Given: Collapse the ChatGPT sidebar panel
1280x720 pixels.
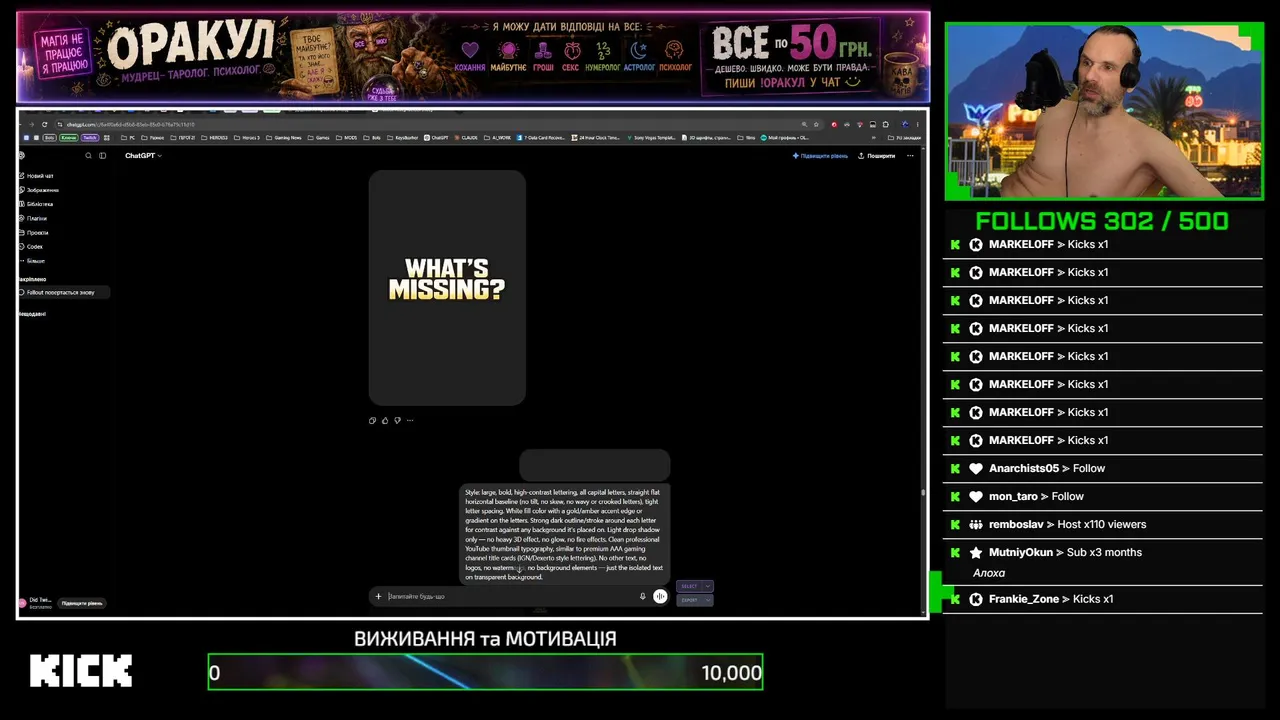Looking at the screenshot, I should [x=102, y=156].
